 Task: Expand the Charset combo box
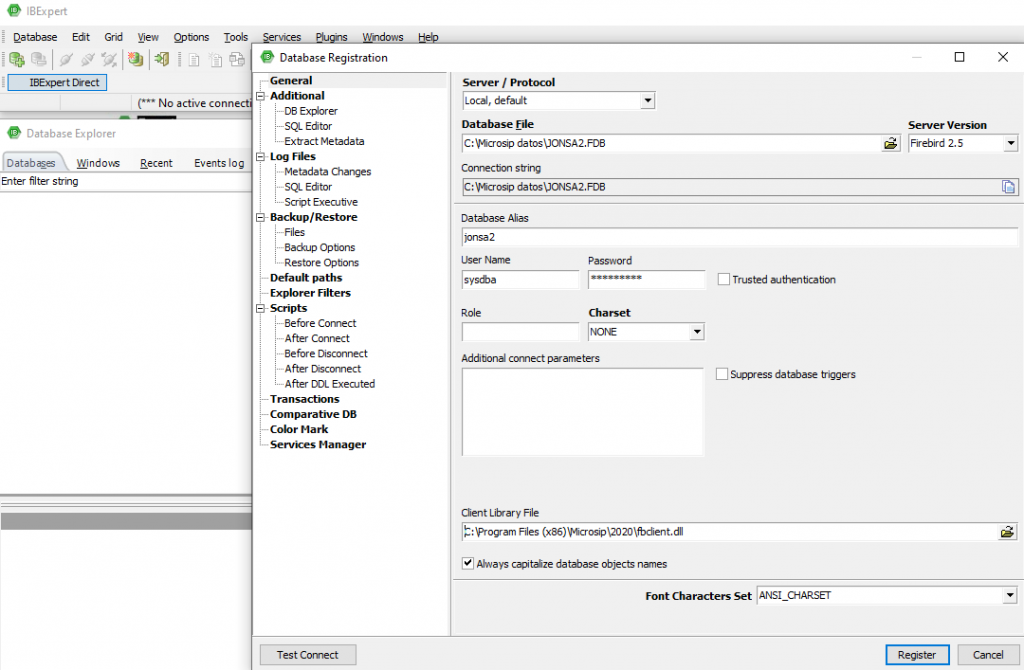click(x=697, y=332)
